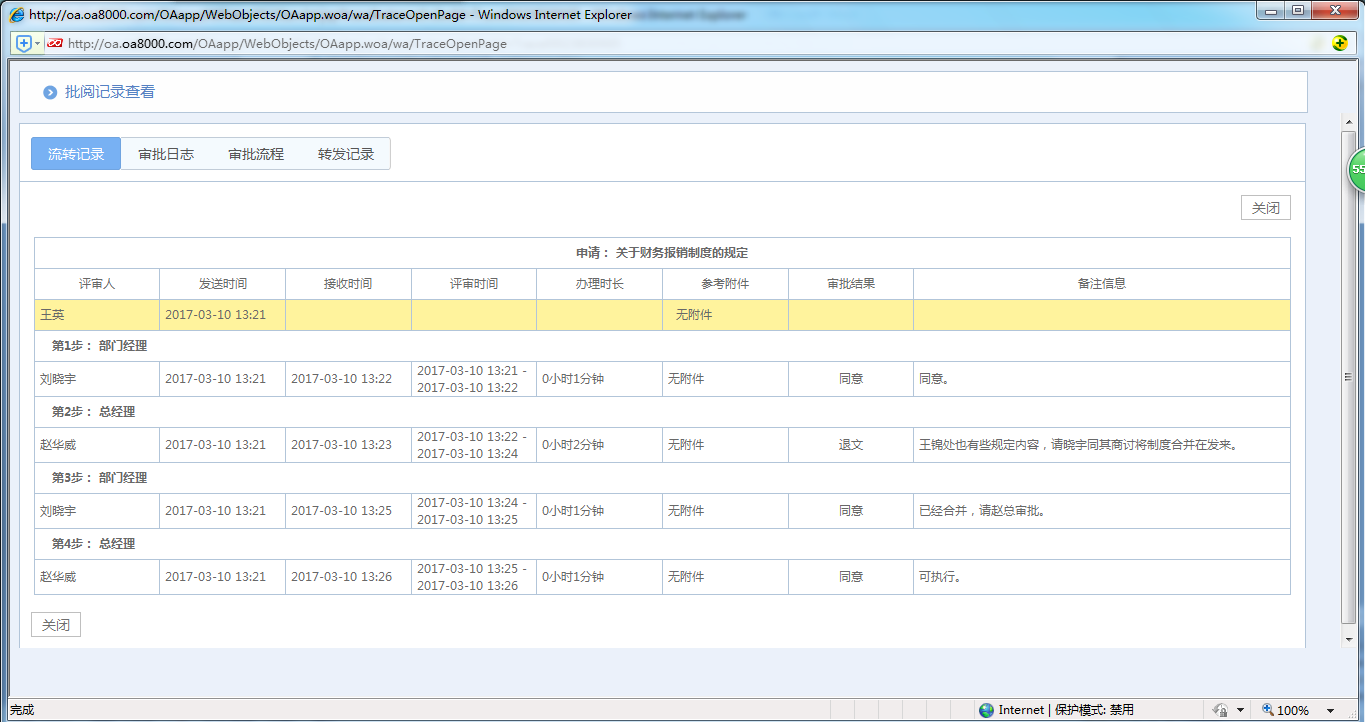The width and height of the screenshot is (1365, 722).
Task: Click the remark 可执行。
Action: (x=940, y=577)
